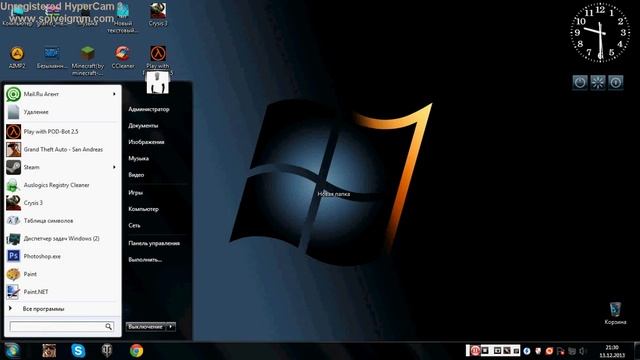
Task: Open Панель управления
Action: coord(154,243)
